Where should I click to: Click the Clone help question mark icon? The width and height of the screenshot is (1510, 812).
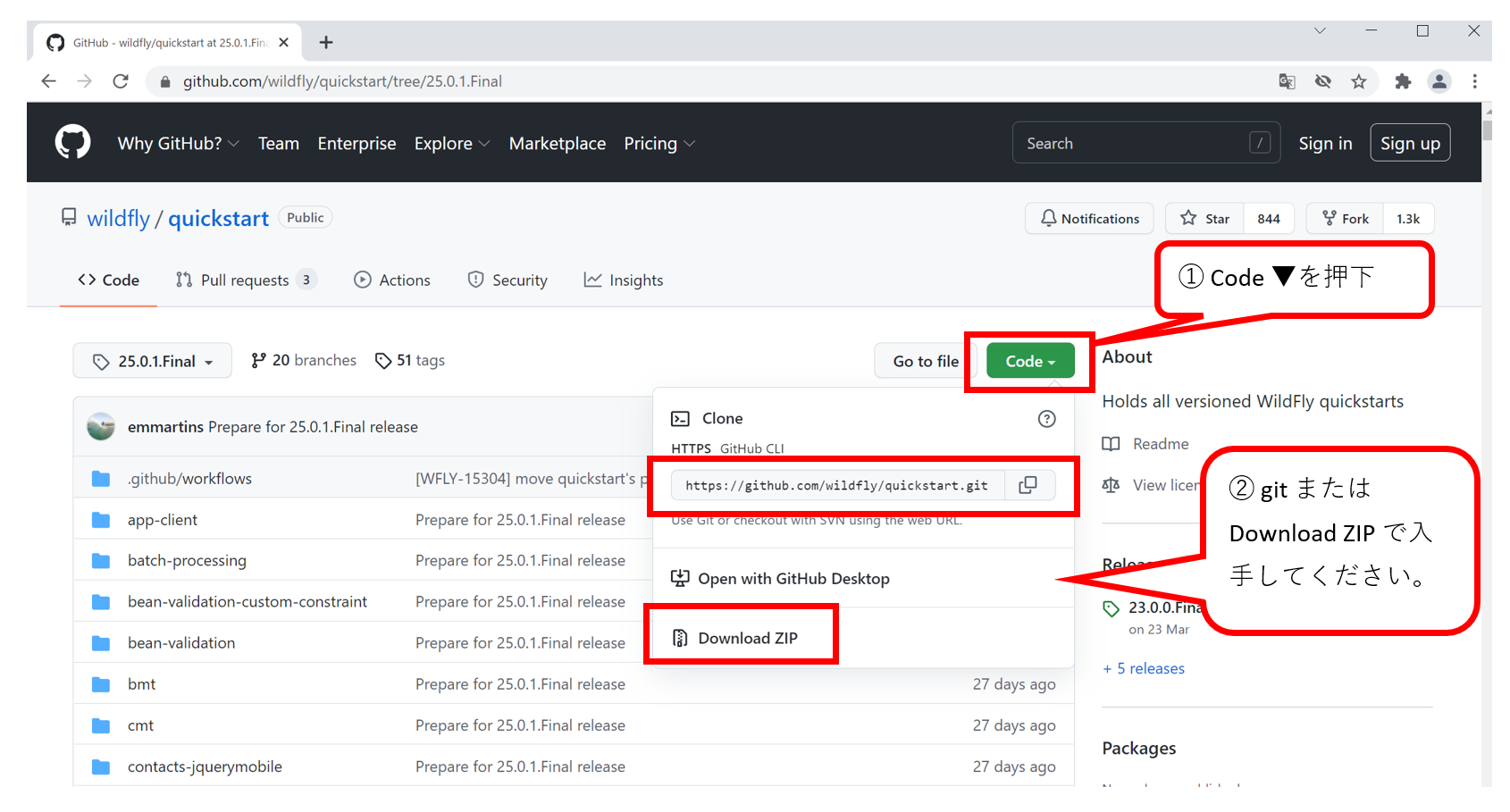click(x=1046, y=419)
